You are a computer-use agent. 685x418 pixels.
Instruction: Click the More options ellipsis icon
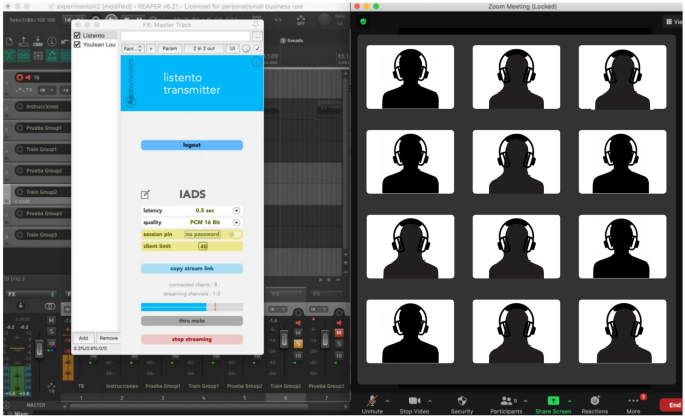click(633, 398)
